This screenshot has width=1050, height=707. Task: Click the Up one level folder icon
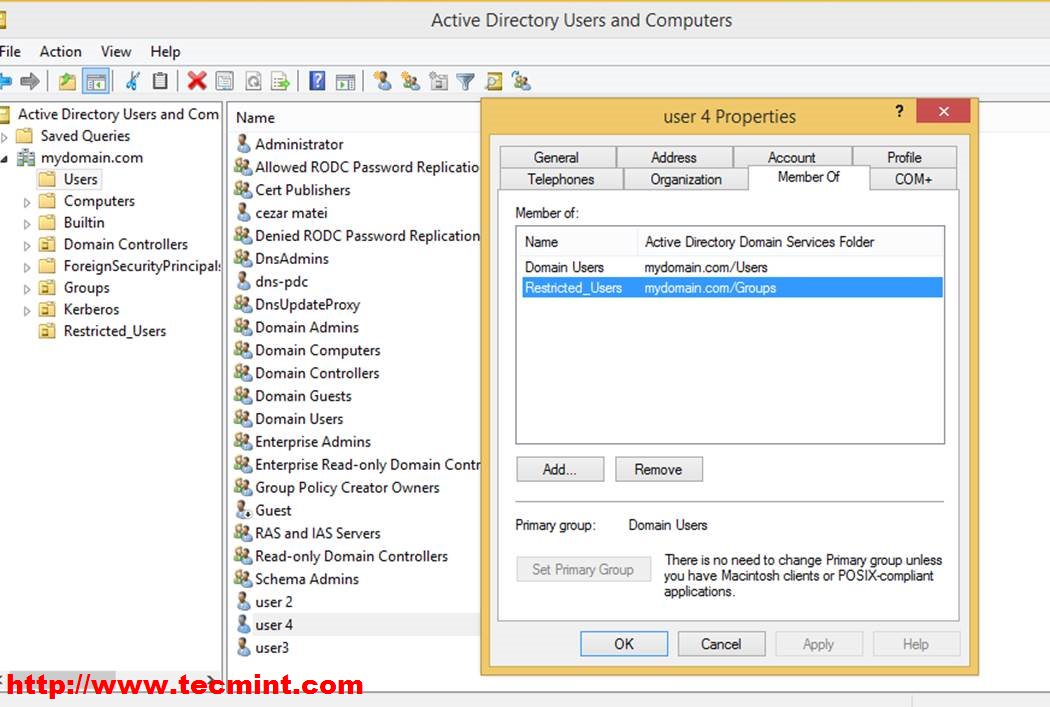pyautogui.click(x=67, y=82)
